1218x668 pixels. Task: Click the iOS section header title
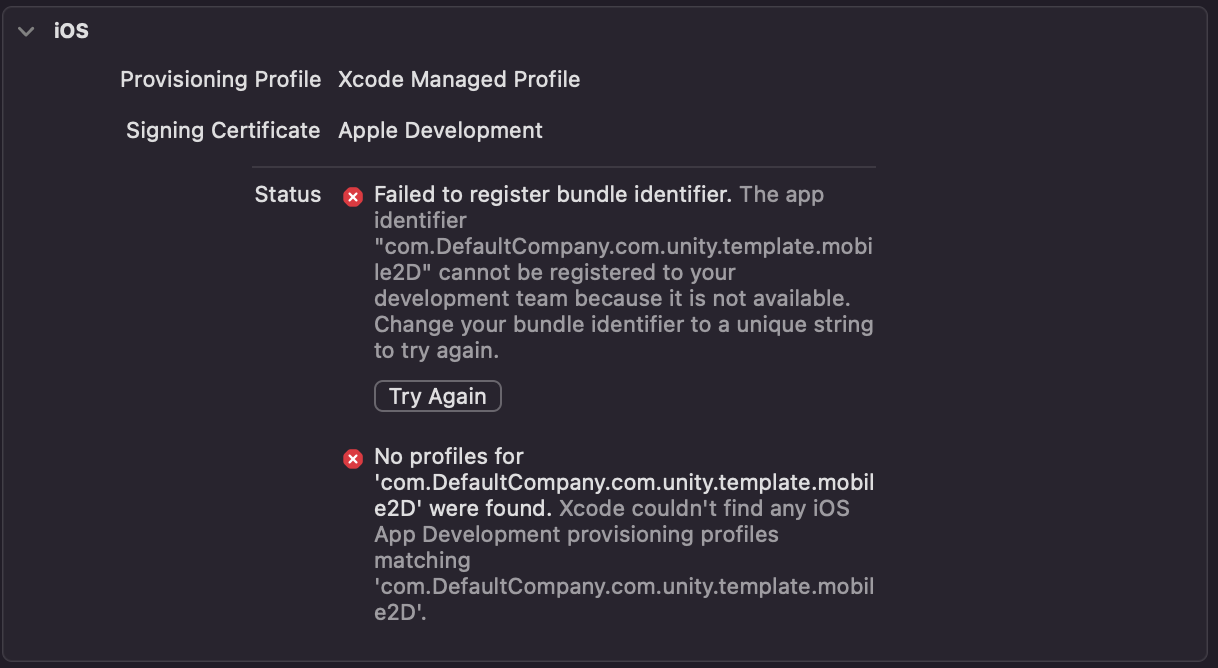tap(71, 31)
